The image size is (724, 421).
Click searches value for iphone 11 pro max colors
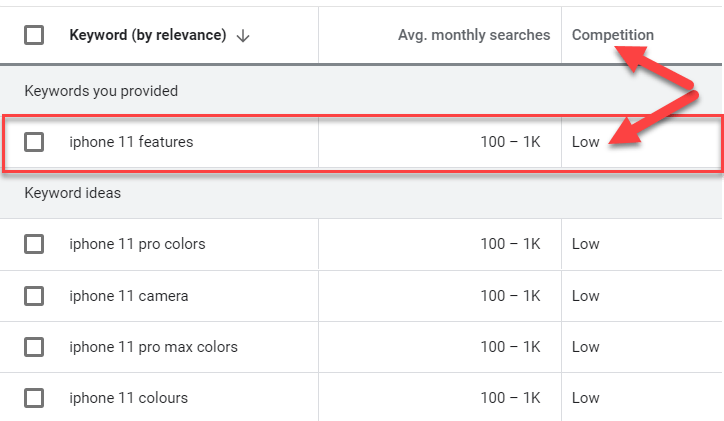[x=510, y=347]
